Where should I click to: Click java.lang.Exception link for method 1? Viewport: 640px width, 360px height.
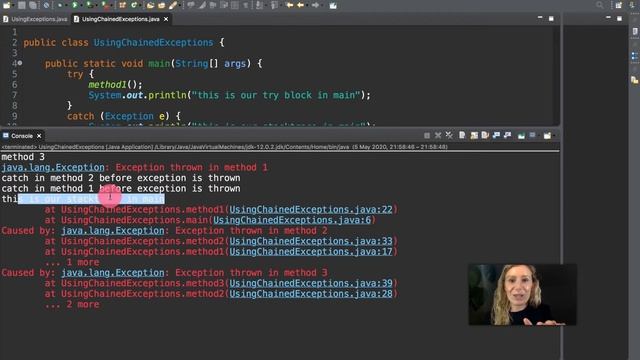coord(53,167)
